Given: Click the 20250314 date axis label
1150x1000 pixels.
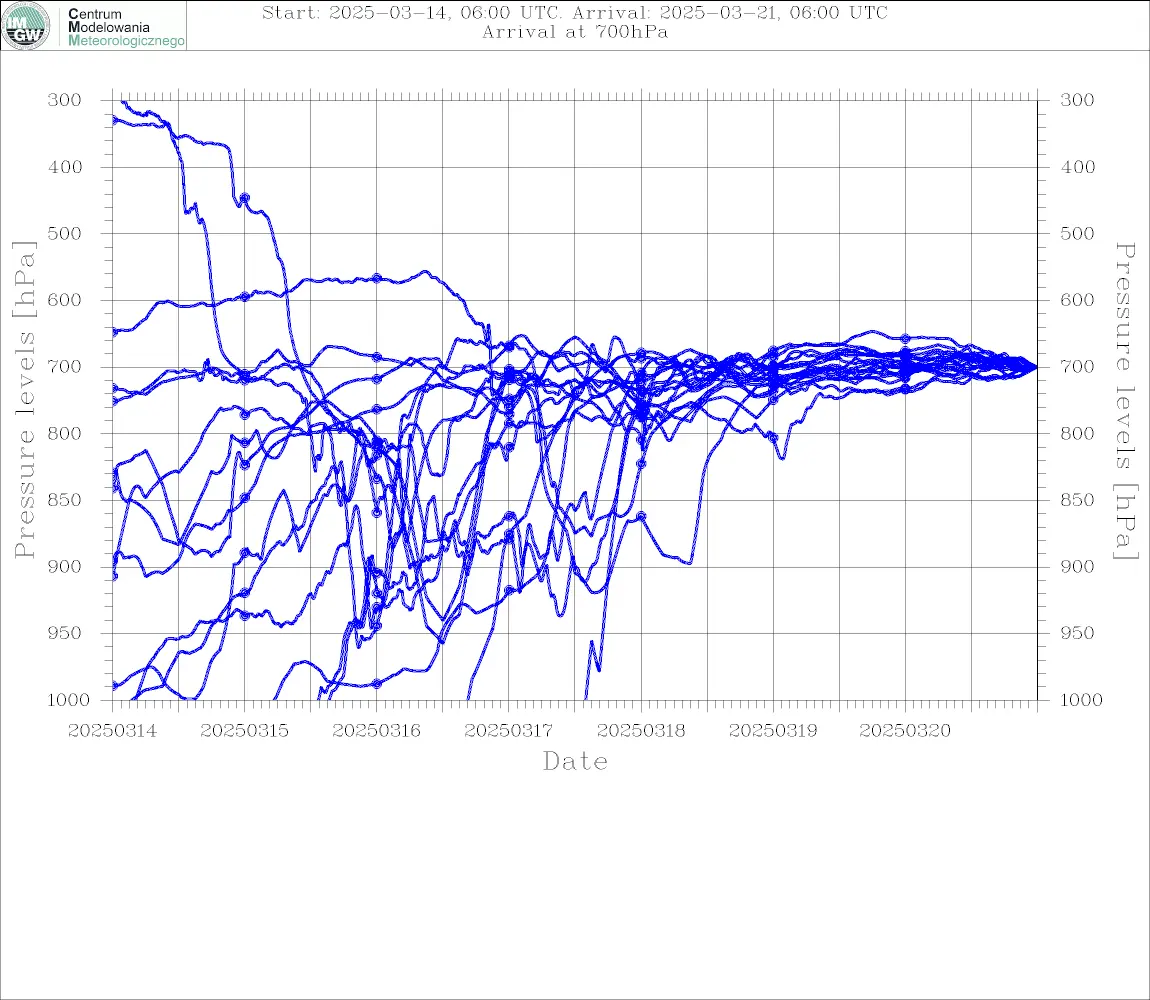Looking at the screenshot, I should click(112, 731).
